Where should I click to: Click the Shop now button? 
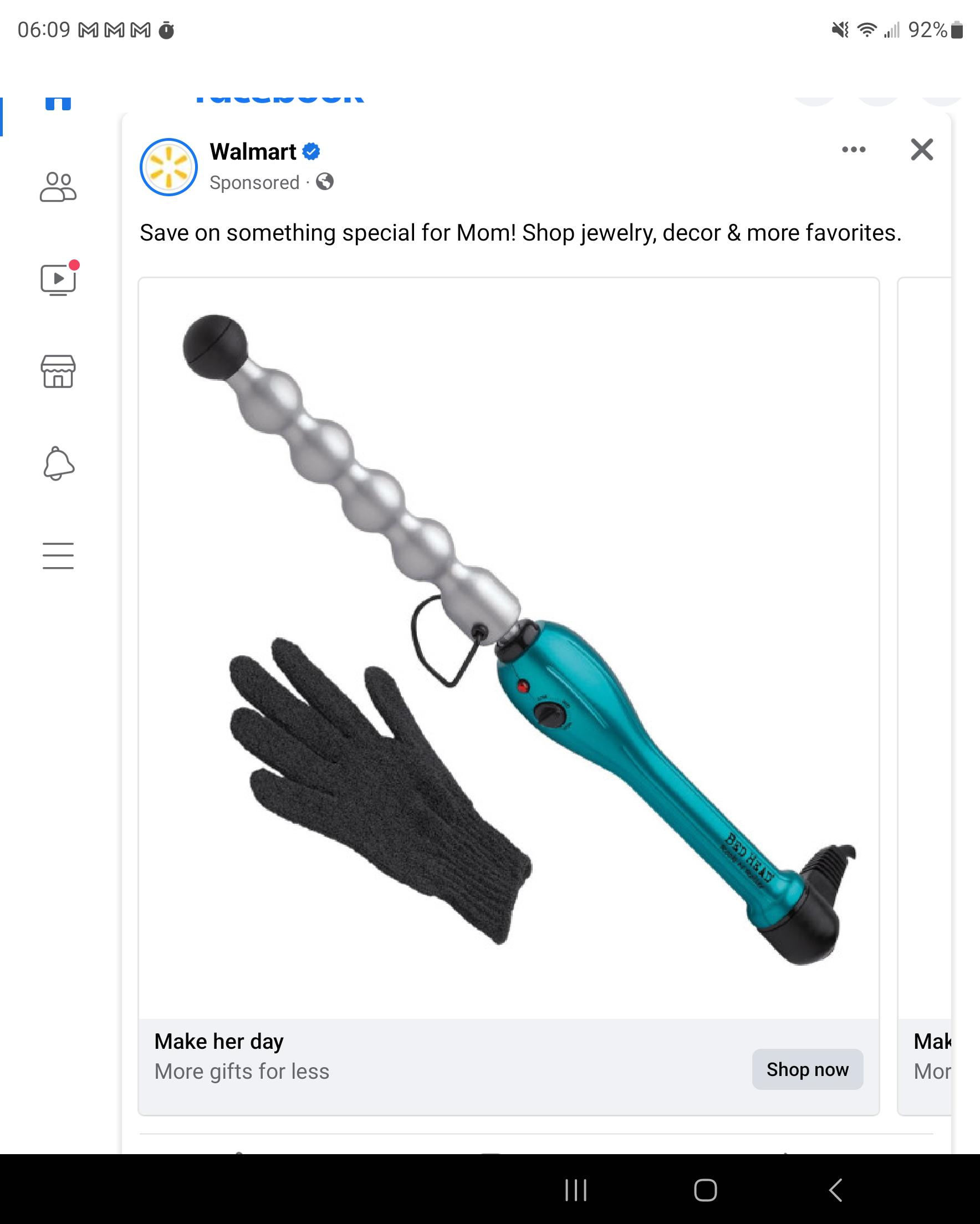tap(808, 1069)
